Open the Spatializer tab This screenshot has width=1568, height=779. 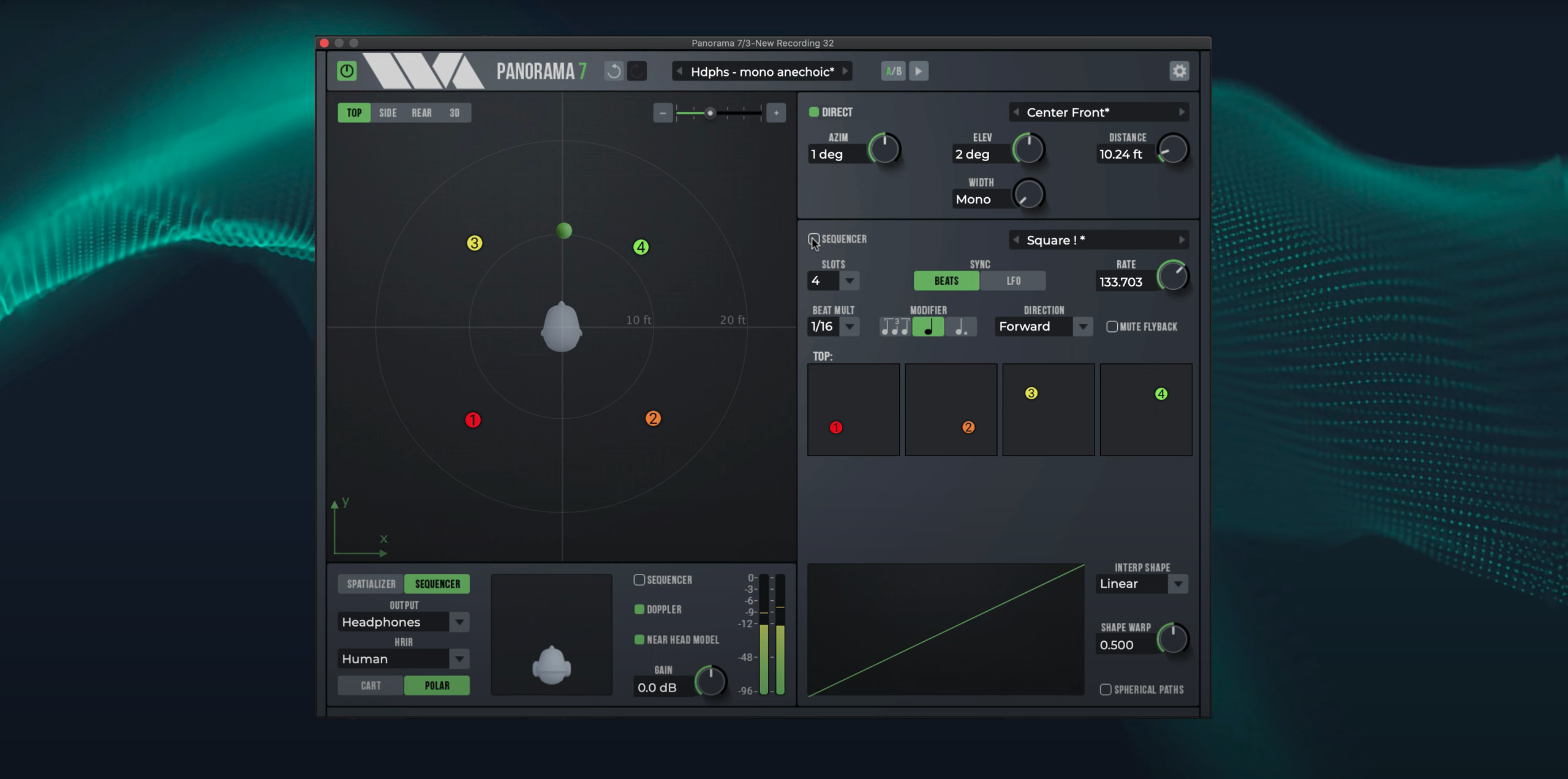coord(371,584)
